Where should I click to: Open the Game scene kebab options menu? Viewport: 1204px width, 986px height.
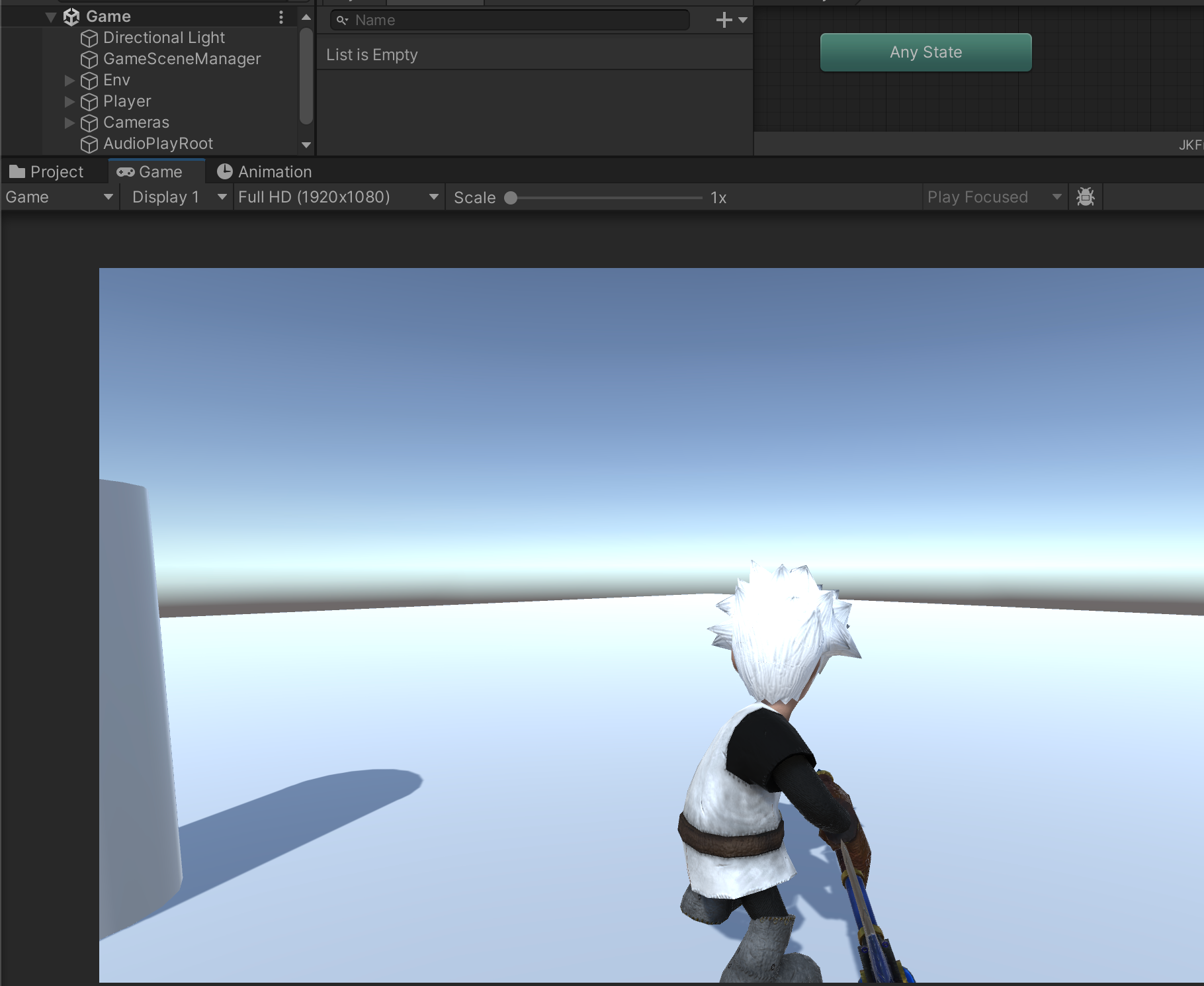(281, 17)
